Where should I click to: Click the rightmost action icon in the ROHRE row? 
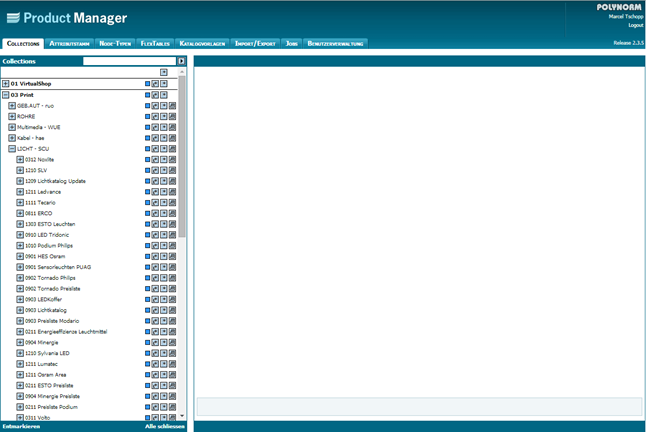[172, 116]
